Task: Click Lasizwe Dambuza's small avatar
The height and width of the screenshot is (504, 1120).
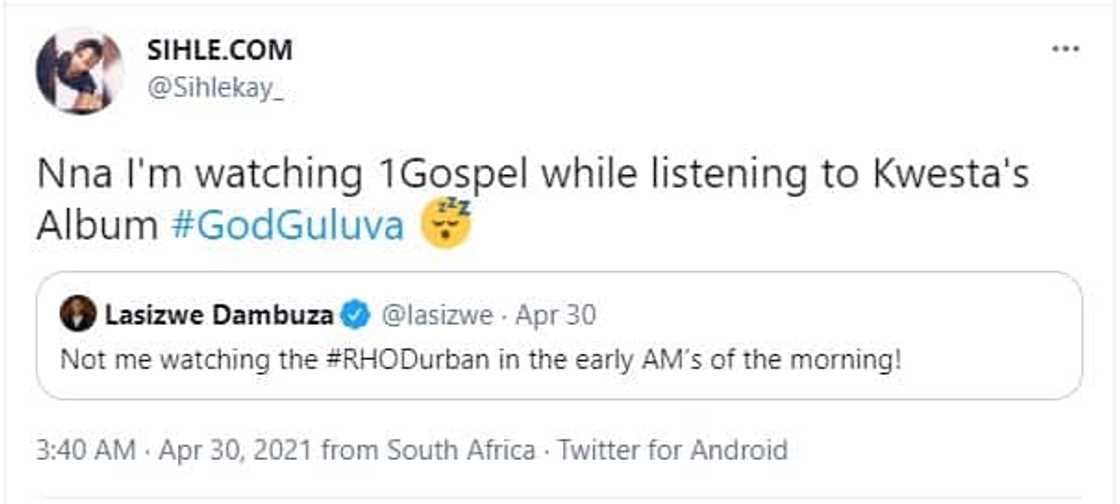Action: click(x=78, y=315)
